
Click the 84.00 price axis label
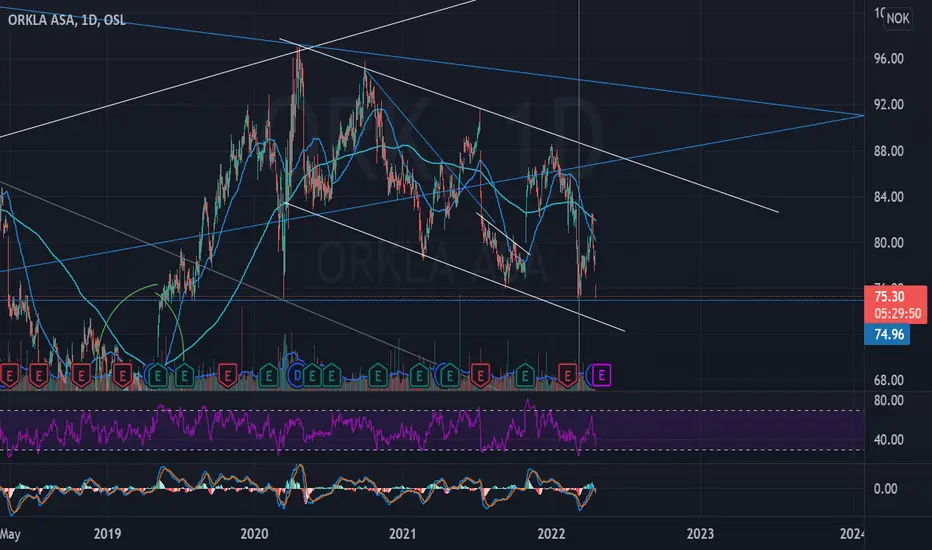pyautogui.click(x=889, y=196)
